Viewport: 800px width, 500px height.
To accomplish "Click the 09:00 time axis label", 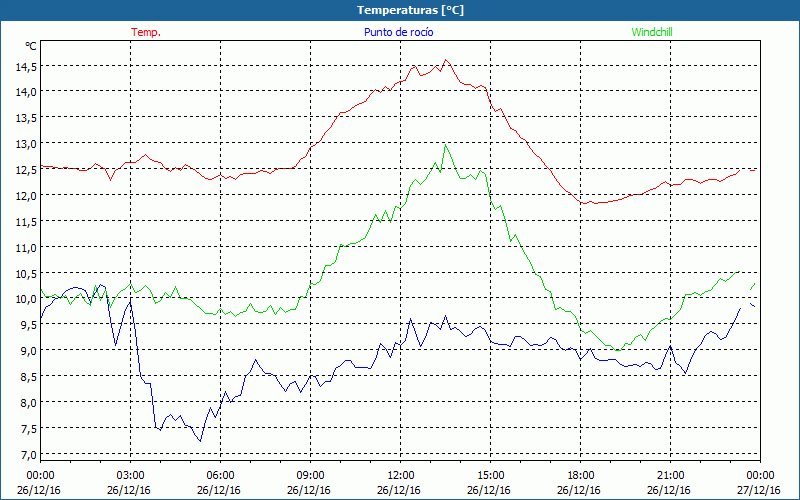I will point(310,476).
